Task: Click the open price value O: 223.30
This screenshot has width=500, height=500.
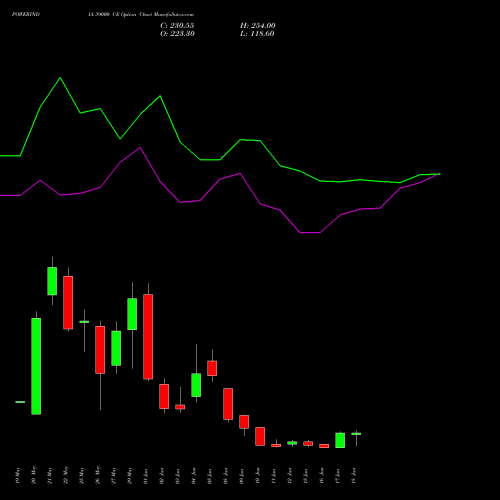Action: (x=177, y=34)
